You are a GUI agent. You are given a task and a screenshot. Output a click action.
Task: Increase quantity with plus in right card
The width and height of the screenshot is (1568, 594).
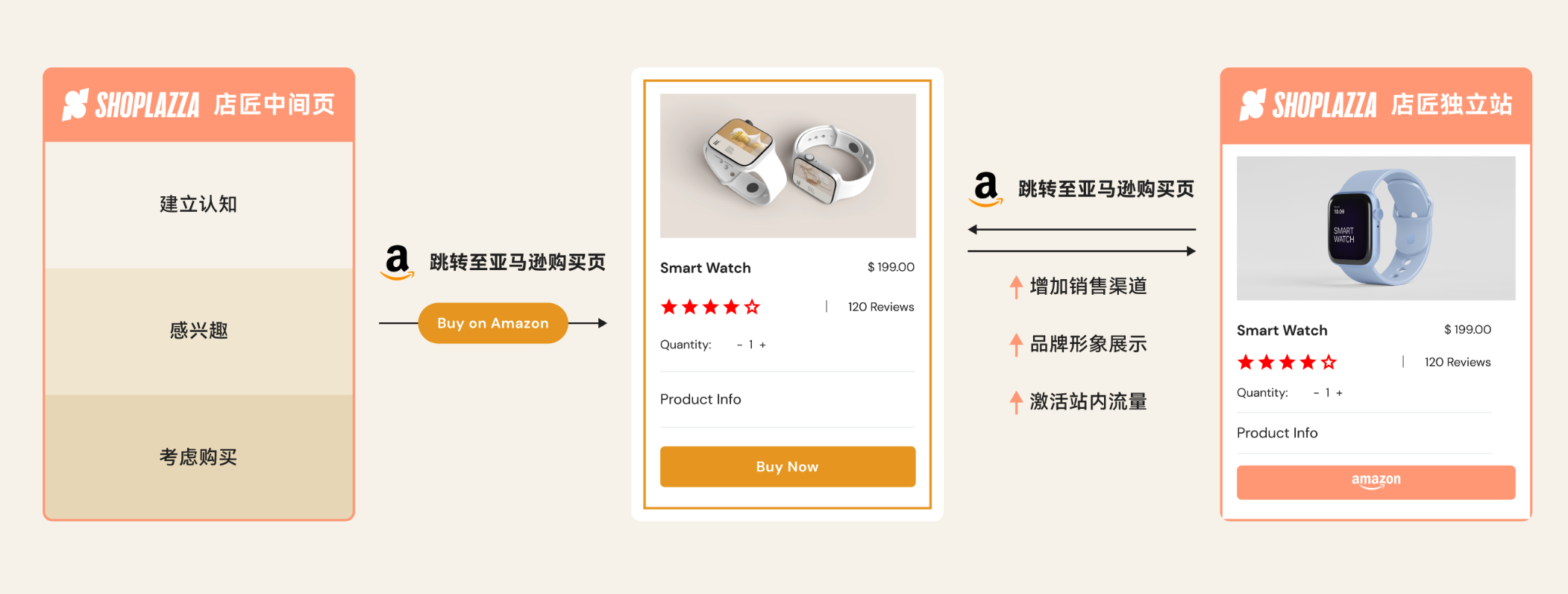coord(1339,393)
